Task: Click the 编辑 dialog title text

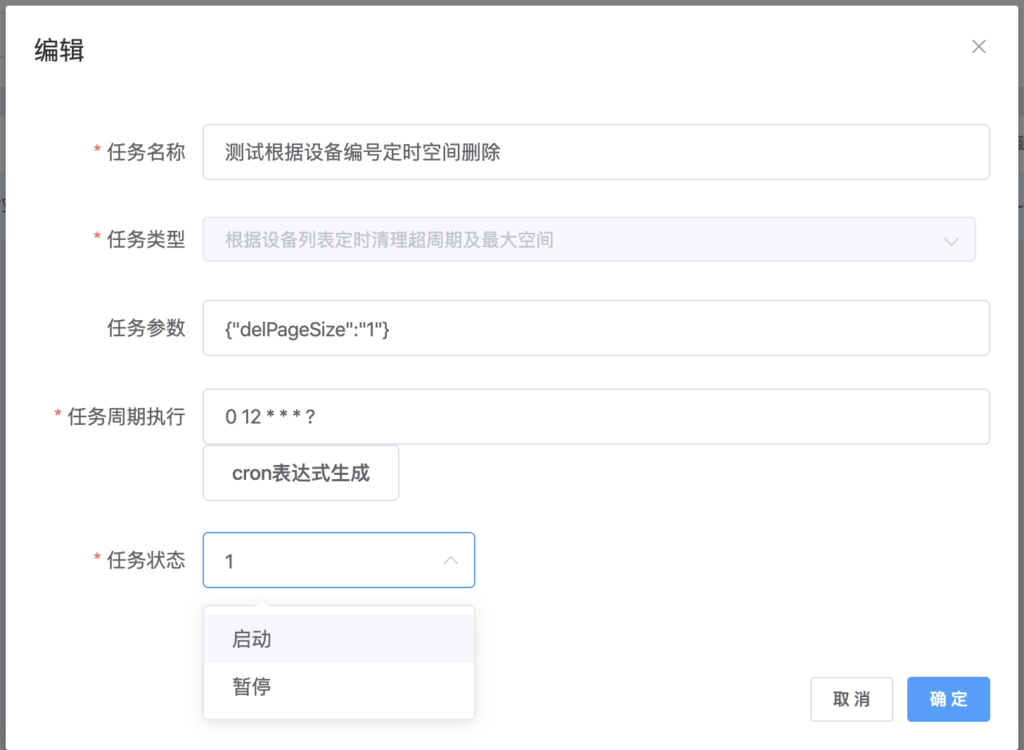Action: pyautogui.click(x=59, y=50)
